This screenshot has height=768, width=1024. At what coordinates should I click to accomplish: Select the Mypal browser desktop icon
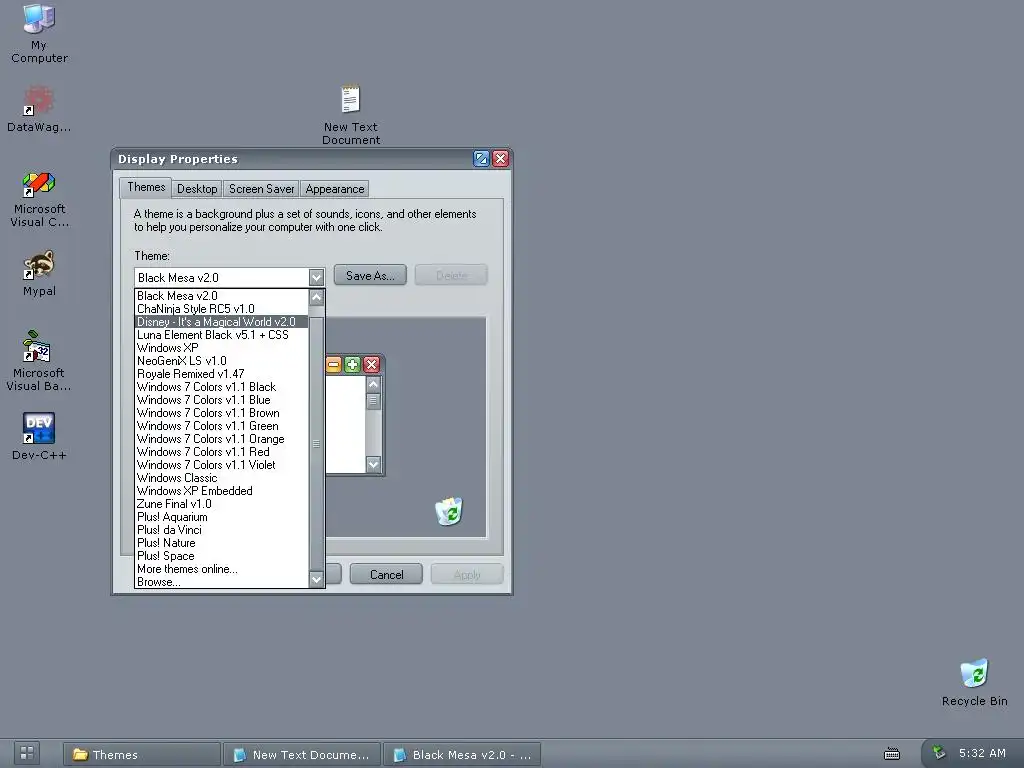click(39, 273)
